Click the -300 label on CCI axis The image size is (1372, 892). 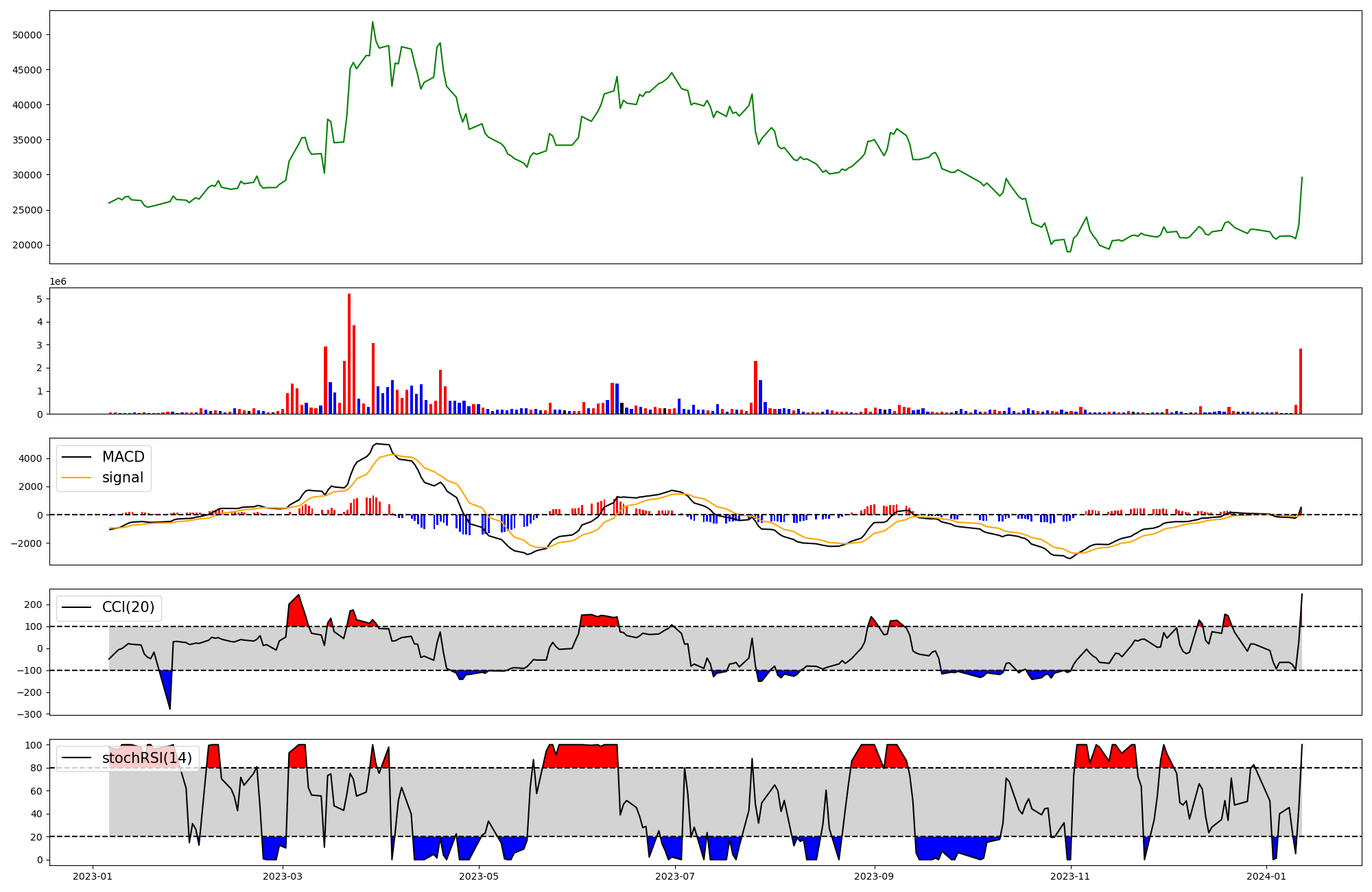coord(31,714)
